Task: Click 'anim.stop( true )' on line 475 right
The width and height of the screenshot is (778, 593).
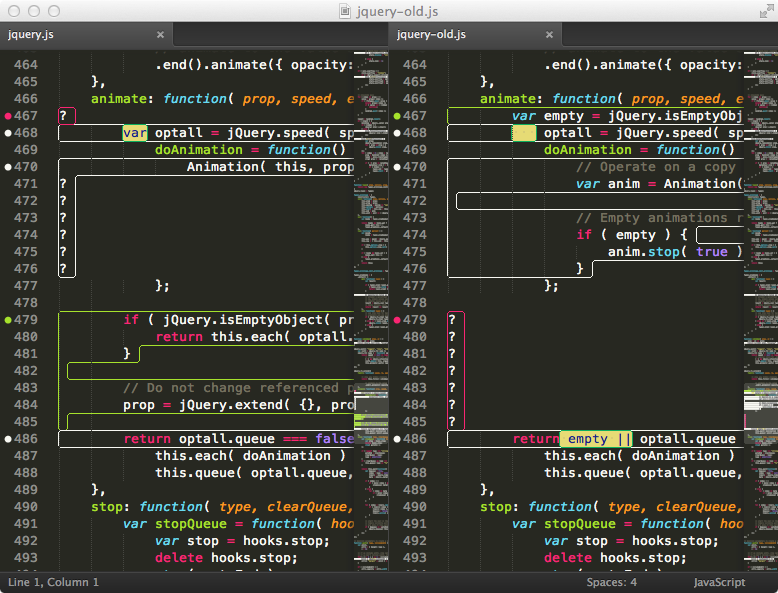Action: (675, 252)
